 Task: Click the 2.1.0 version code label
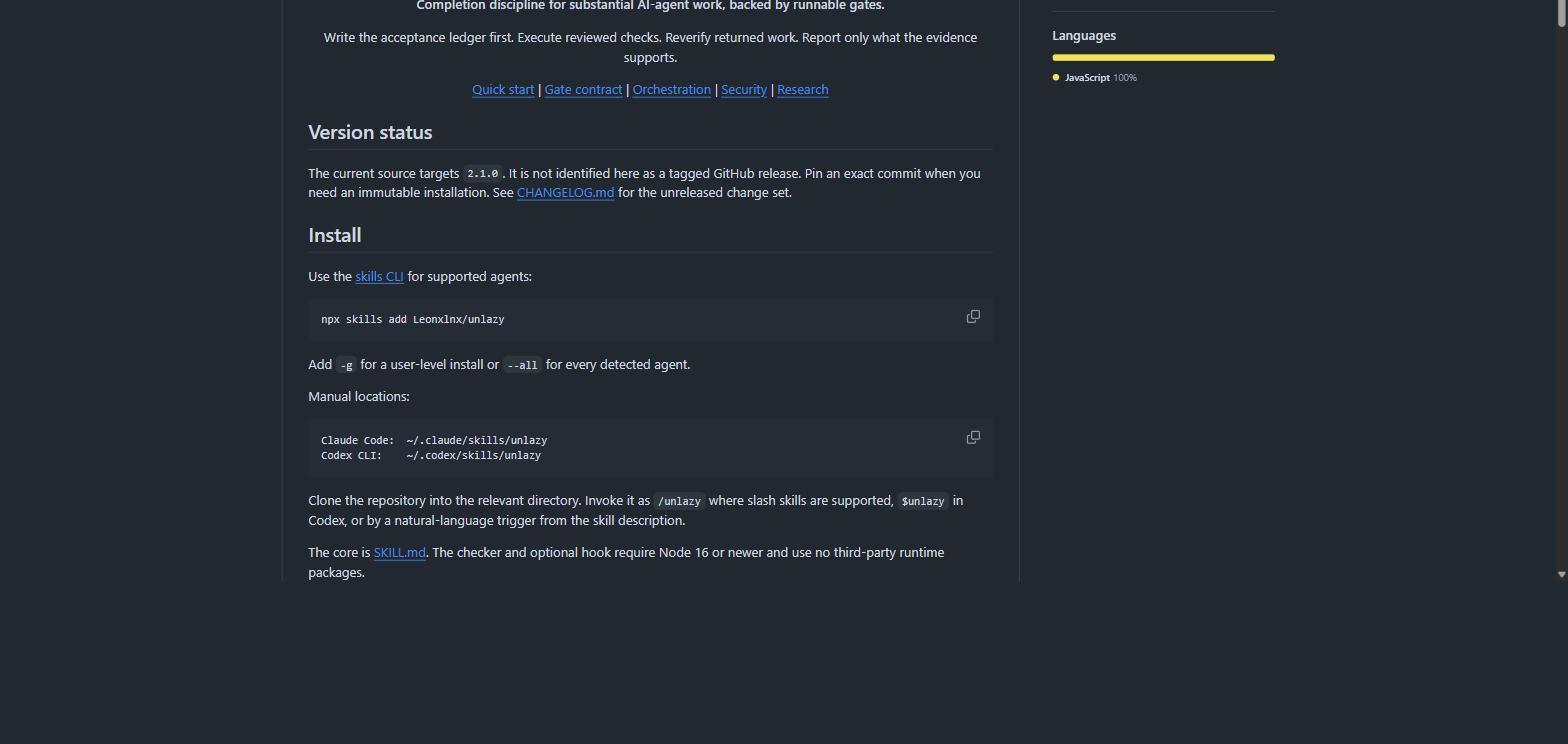482,174
